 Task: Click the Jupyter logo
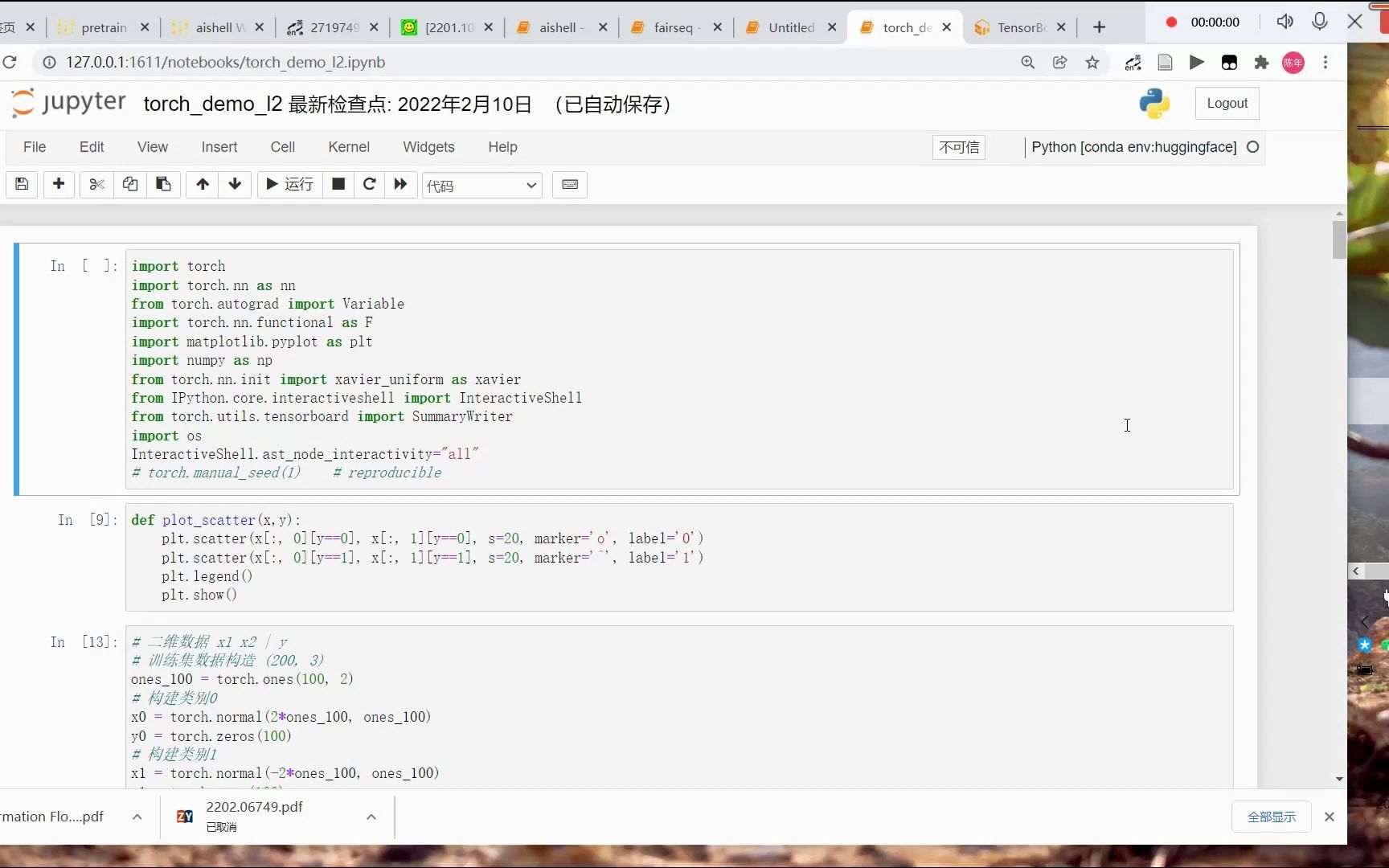click(x=68, y=103)
